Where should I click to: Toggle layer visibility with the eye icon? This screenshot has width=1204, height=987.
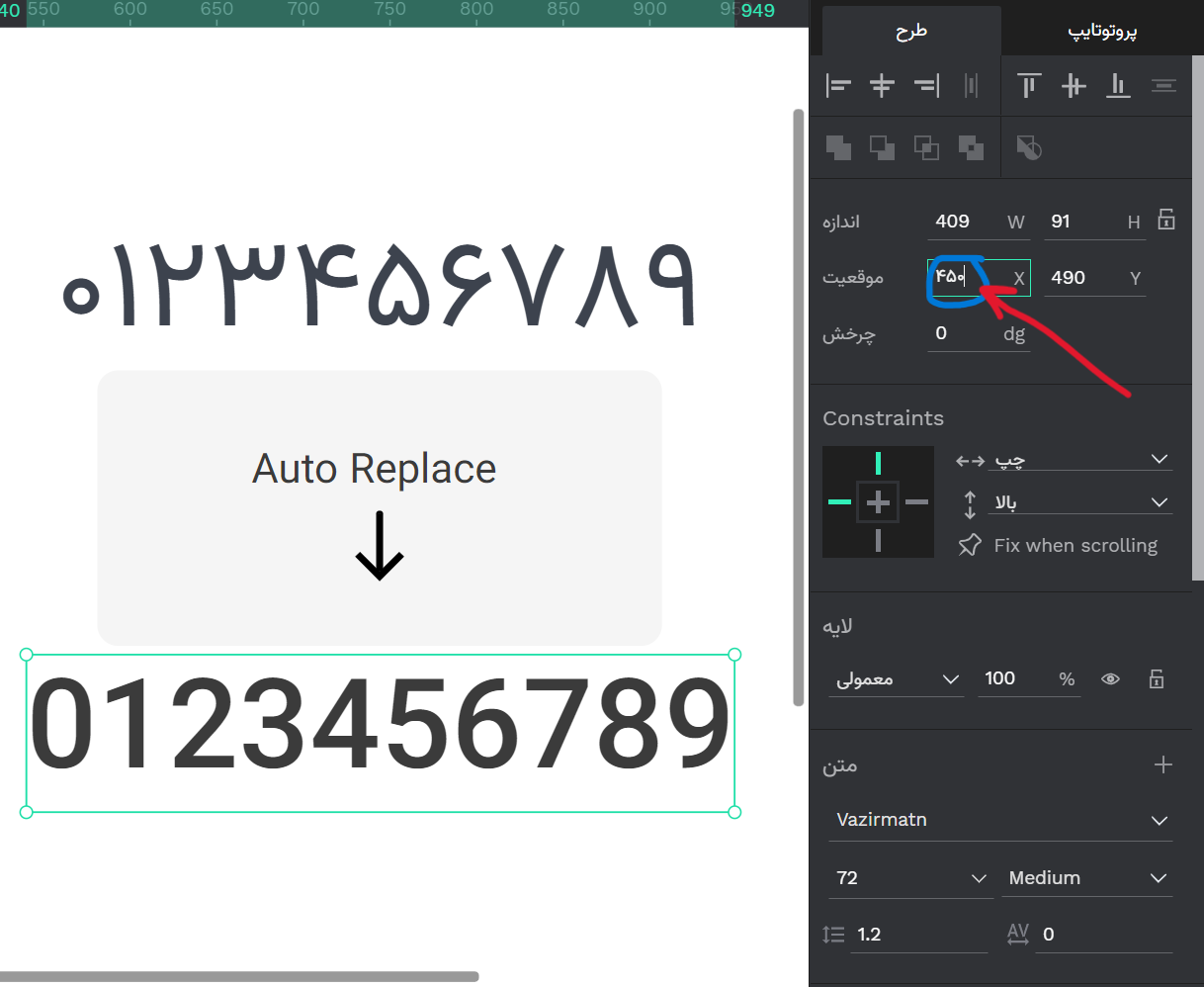1110,678
